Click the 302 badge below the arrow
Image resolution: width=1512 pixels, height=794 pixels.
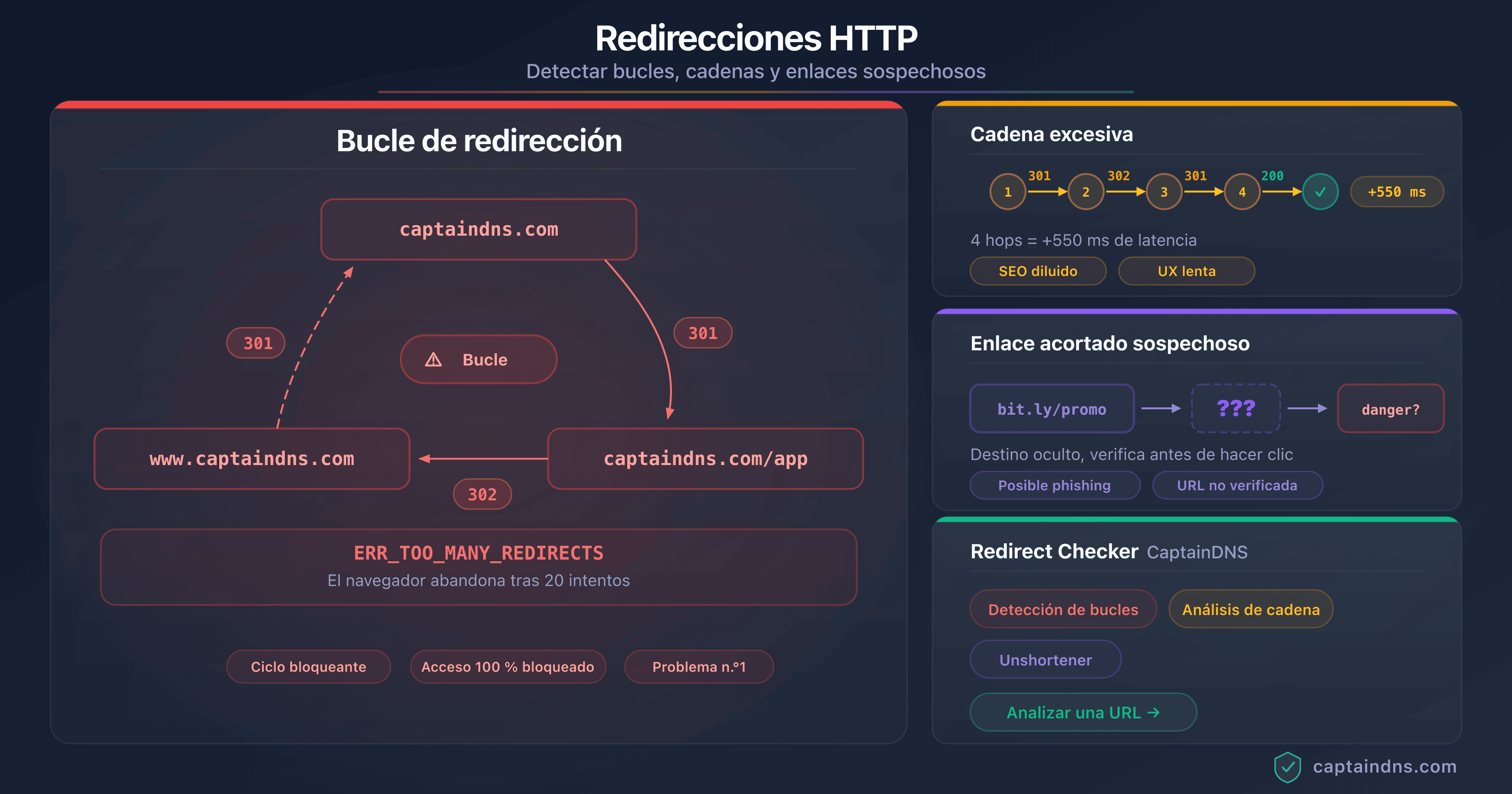click(x=482, y=494)
